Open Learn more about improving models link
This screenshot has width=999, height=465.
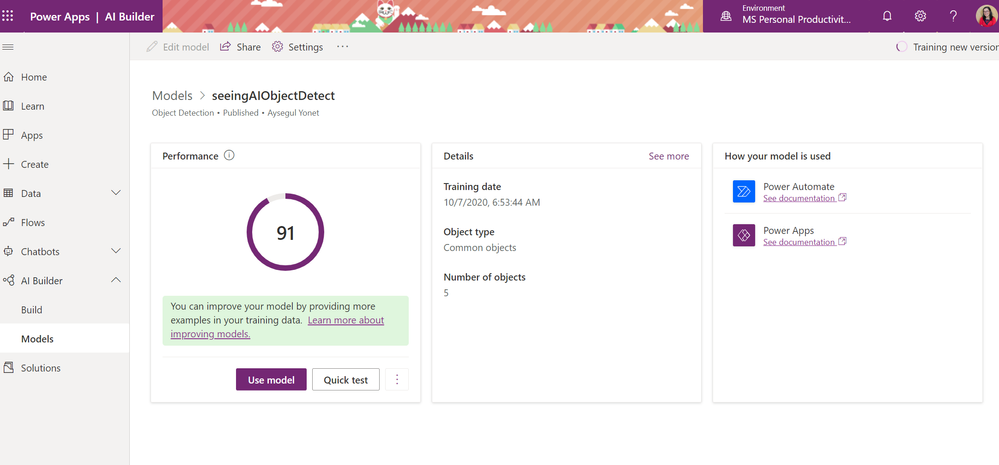[277, 327]
